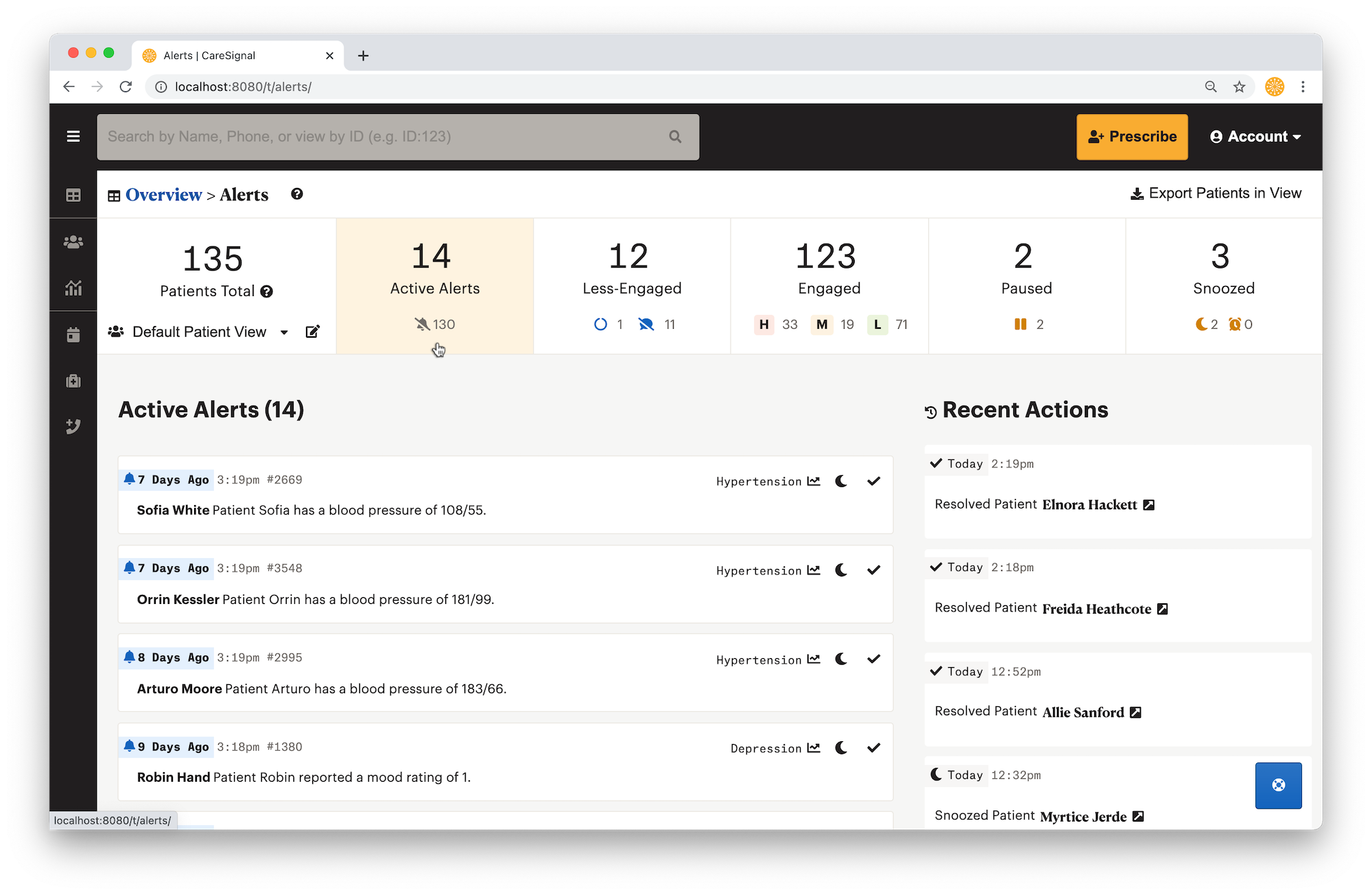Viewport: 1372px width, 895px height.
Task: Bookmark the page with star icon
Action: pos(1239,86)
